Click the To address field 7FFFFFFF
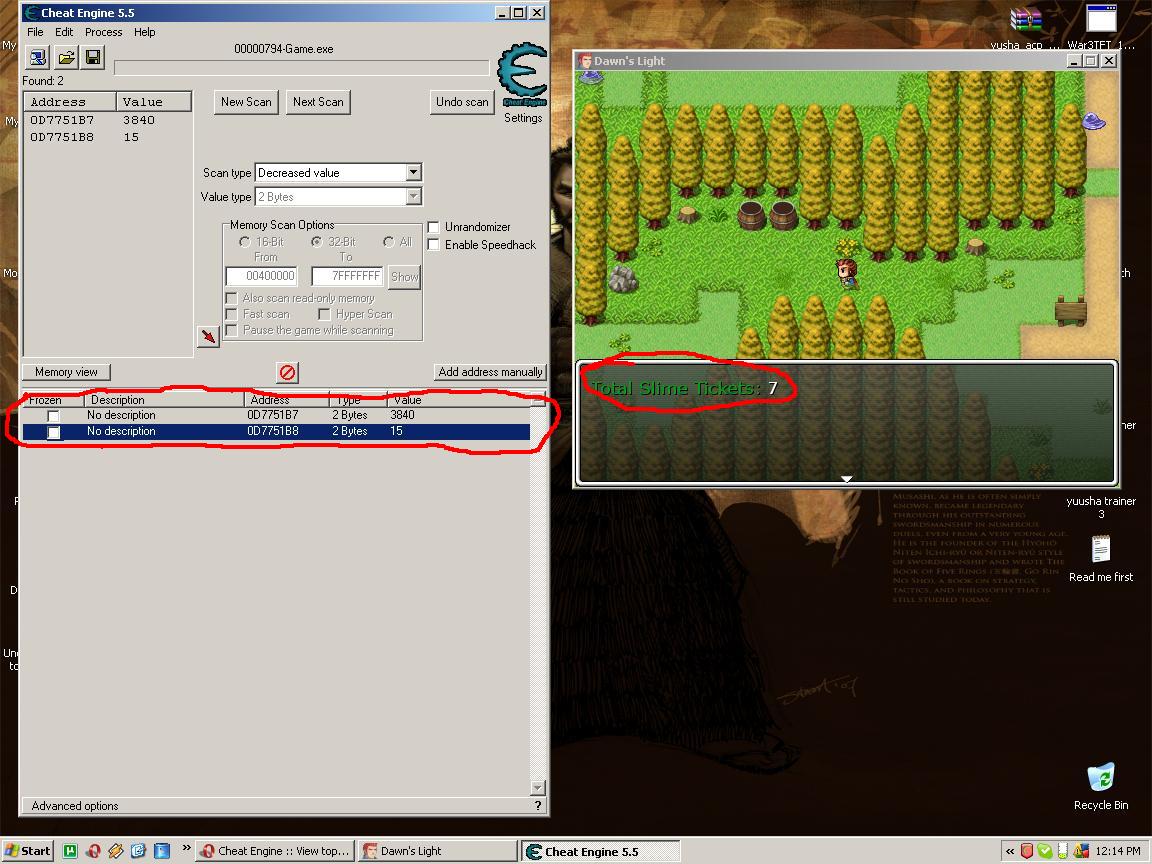This screenshot has width=1152, height=864. [348, 276]
